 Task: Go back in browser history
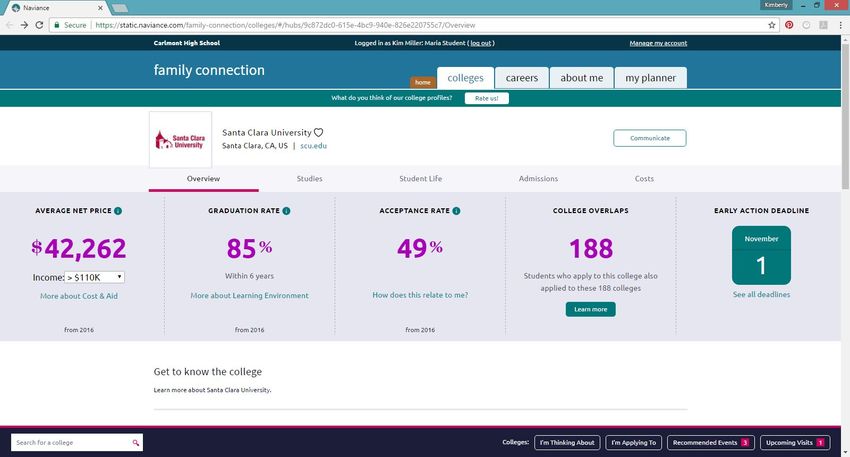pos(9,25)
